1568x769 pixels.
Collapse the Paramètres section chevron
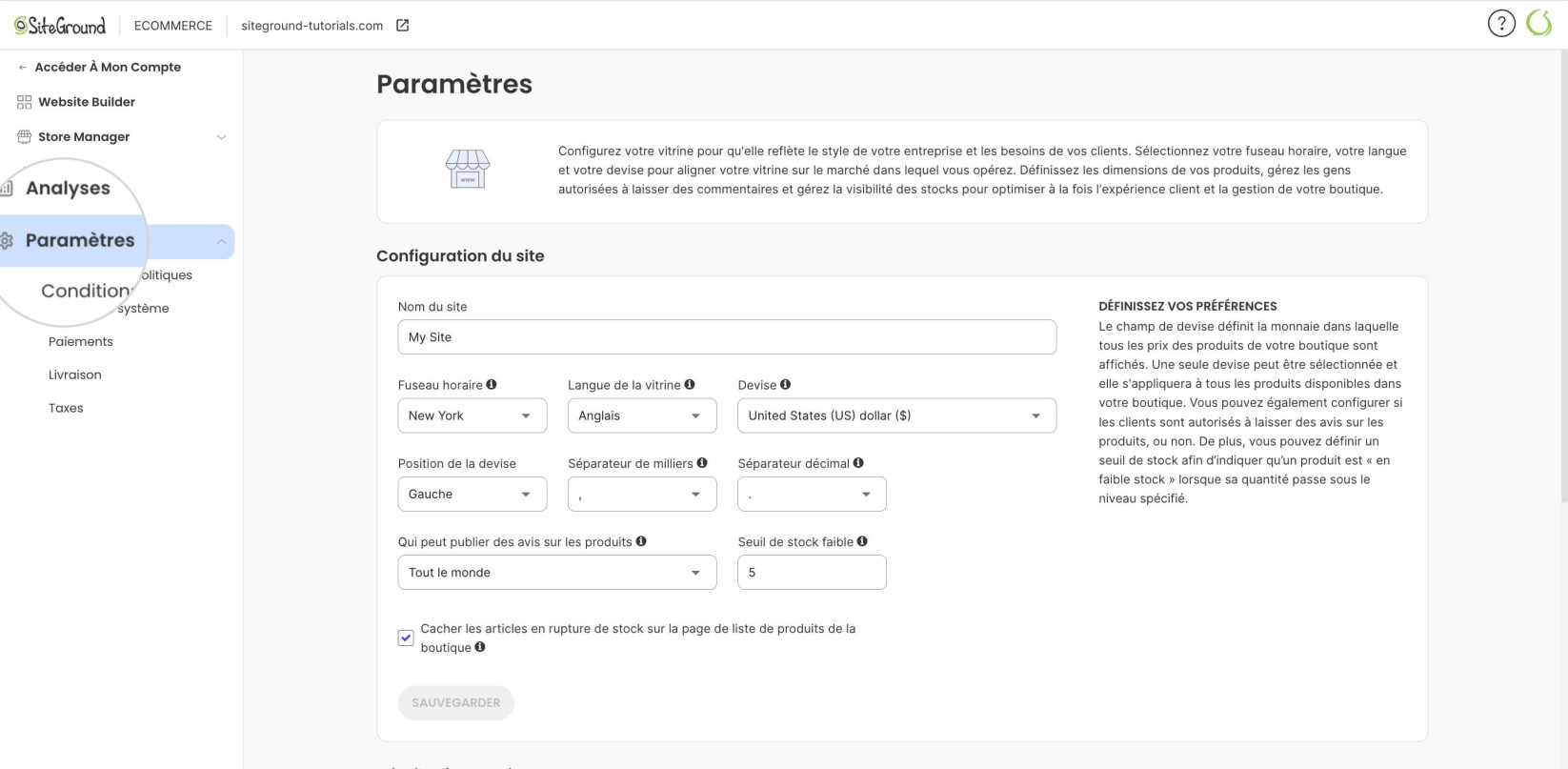pyautogui.click(x=221, y=242)
